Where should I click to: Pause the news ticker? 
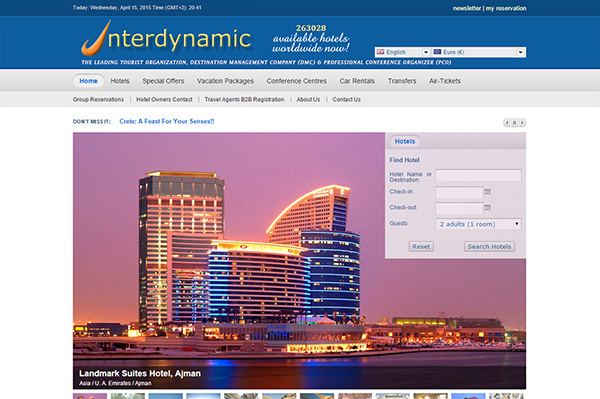(514, 123)
